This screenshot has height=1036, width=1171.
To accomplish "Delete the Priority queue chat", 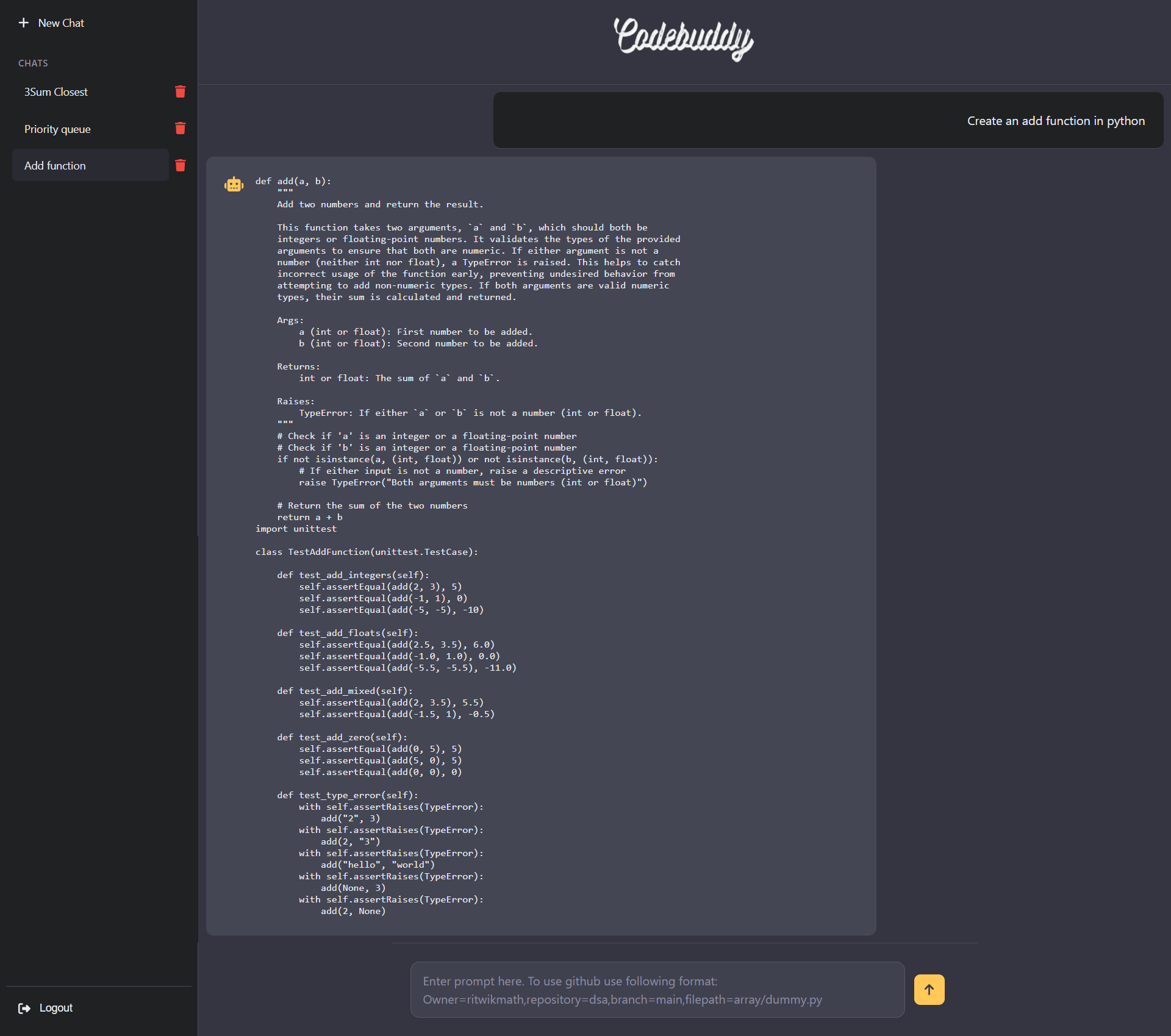I will pos(180,128).
